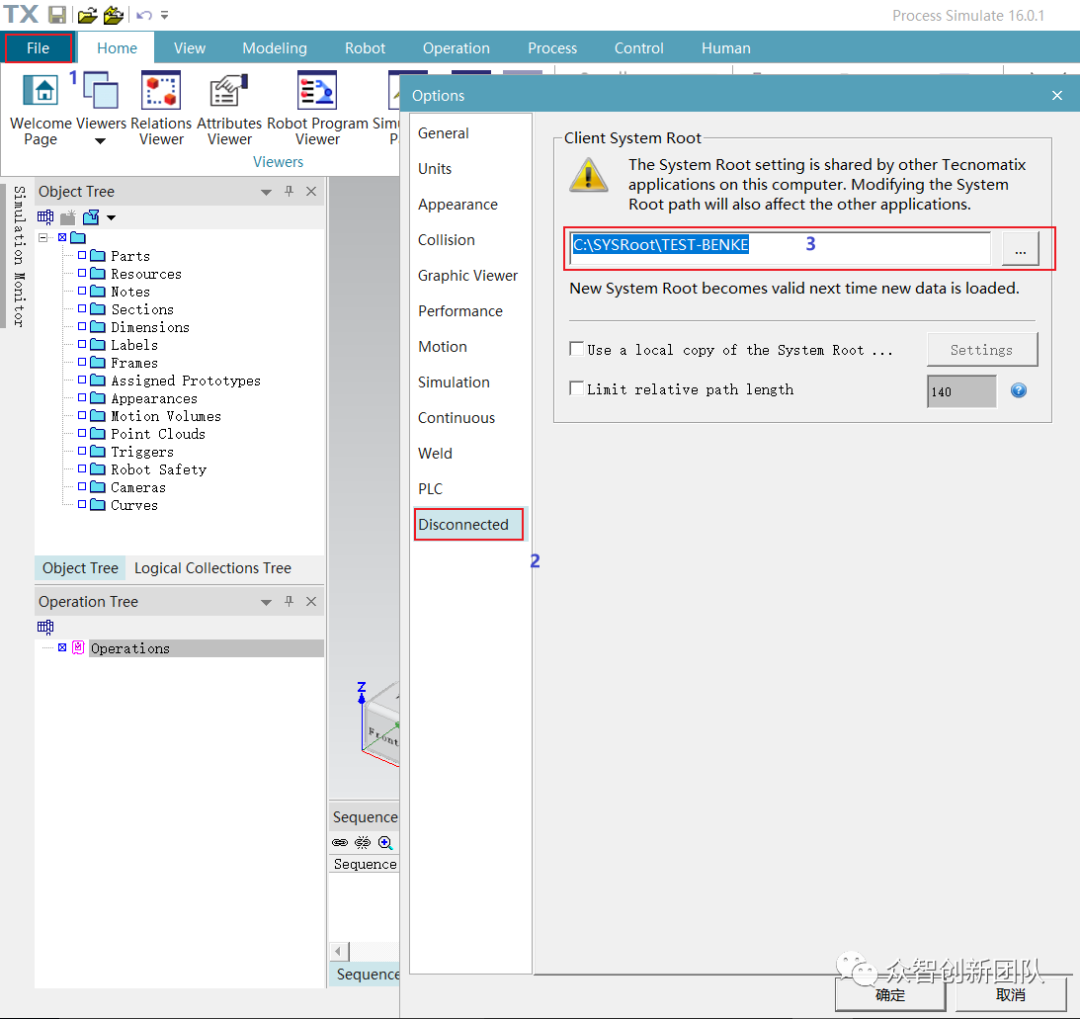Click the disabled Settings button
The height and width of the screenshot is (1019, 1080).
(982, 350)
